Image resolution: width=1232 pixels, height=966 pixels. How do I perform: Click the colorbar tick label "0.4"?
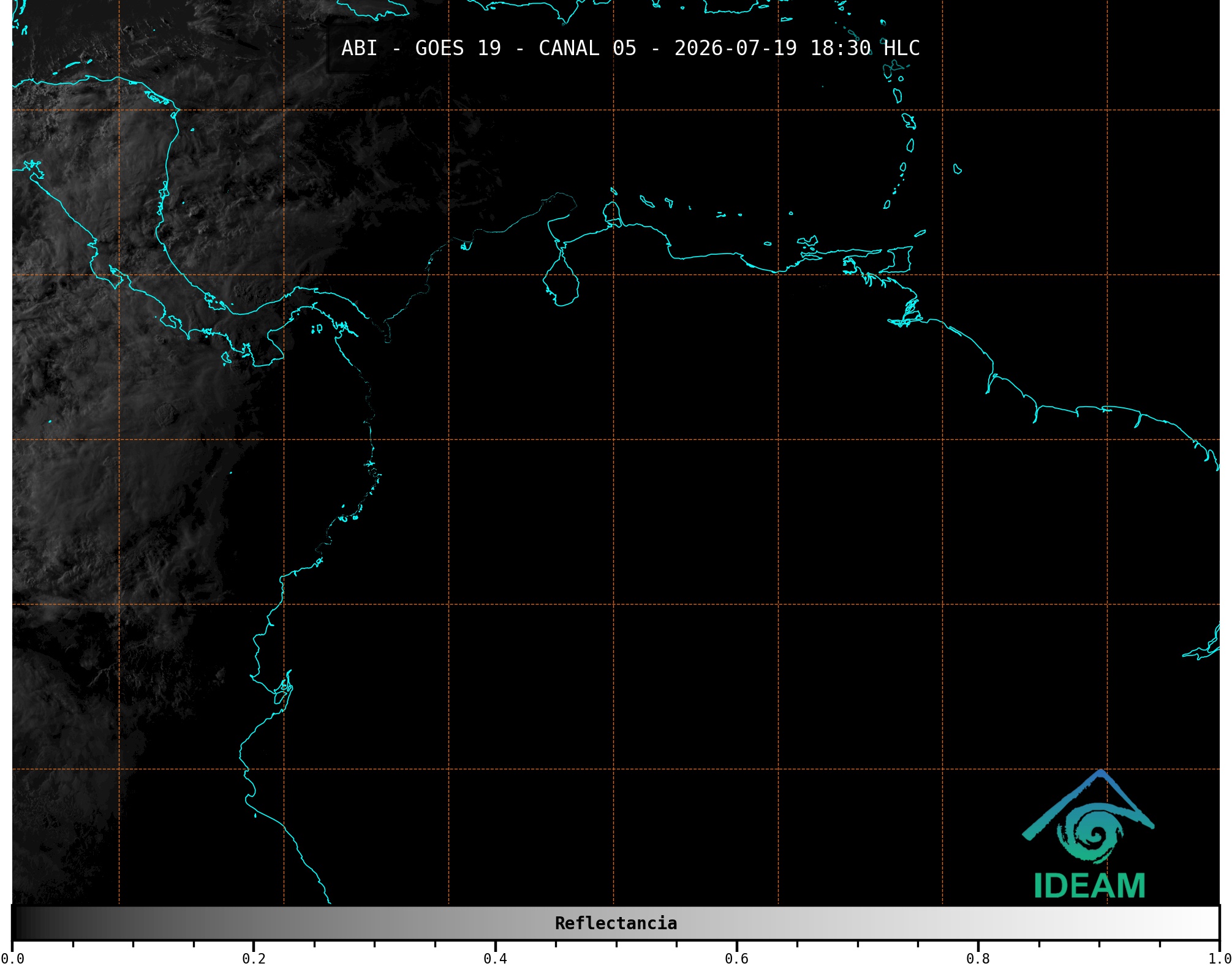coord(495,958)
